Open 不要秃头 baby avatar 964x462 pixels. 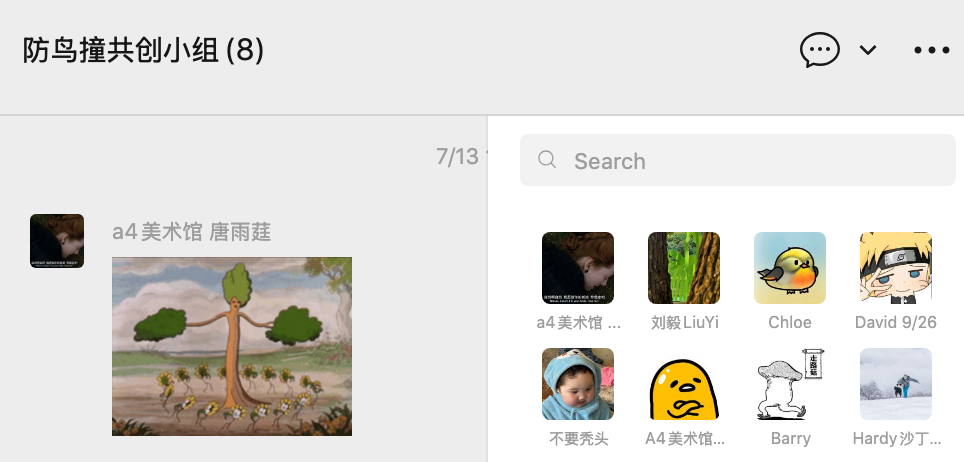pos(578,384)
